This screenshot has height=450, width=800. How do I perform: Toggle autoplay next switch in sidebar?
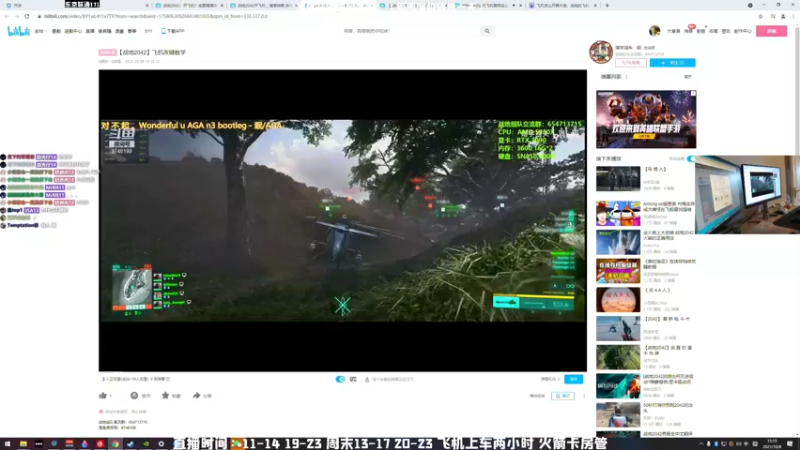click(x=691, y=159)
